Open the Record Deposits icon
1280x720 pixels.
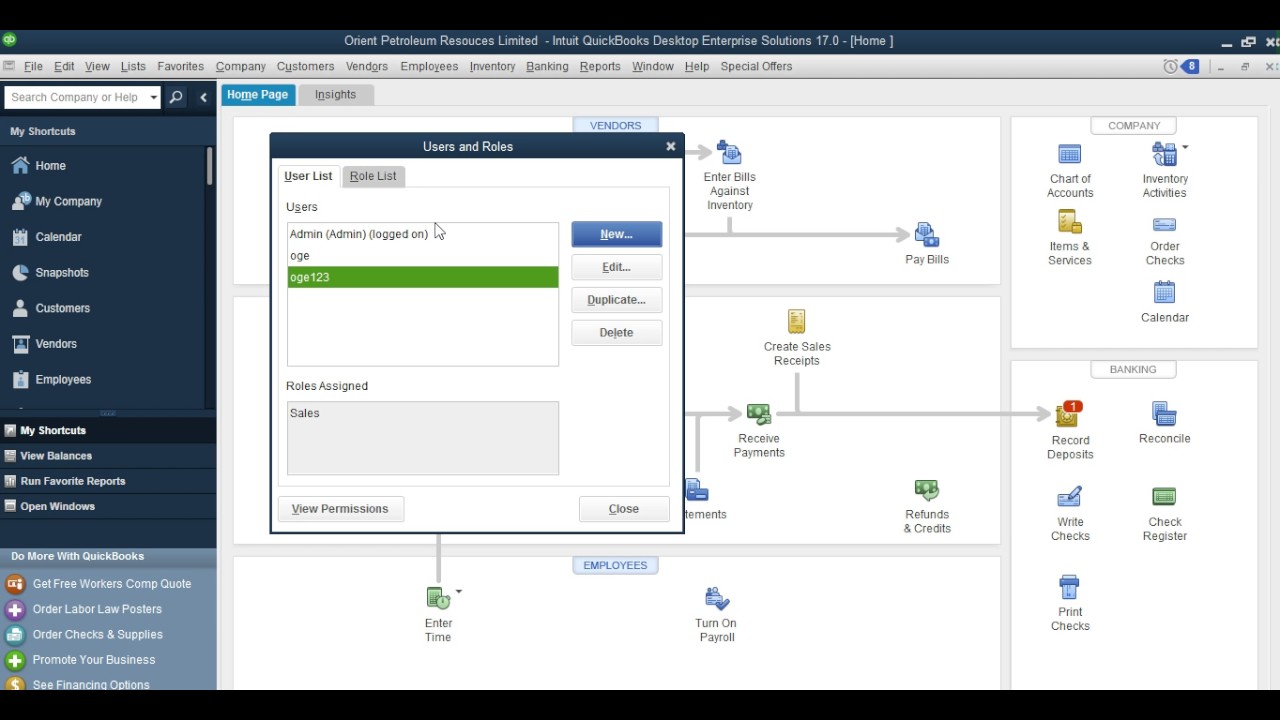(1069, 414)
